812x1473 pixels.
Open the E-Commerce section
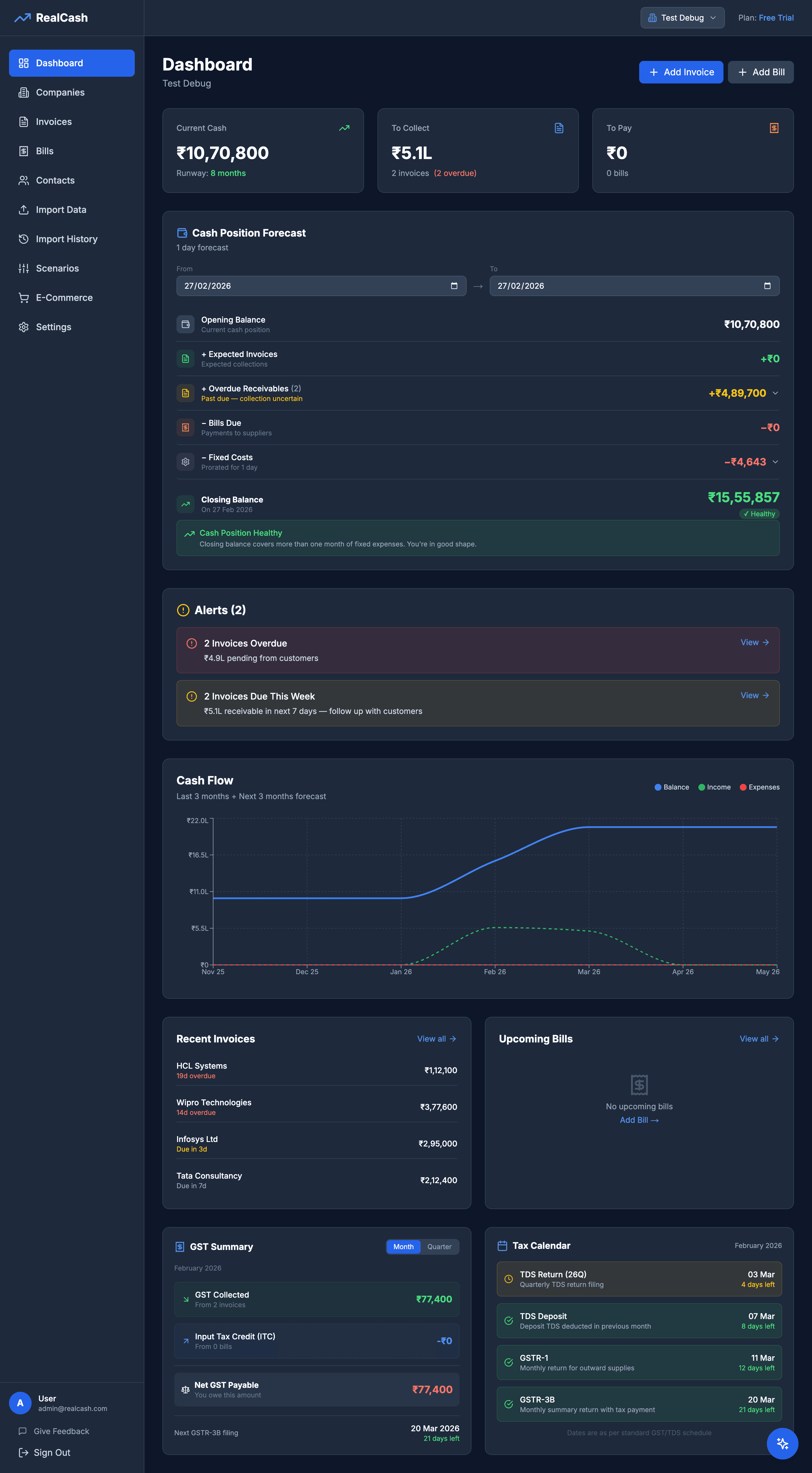pyautogui.click(x=64, y=297)
